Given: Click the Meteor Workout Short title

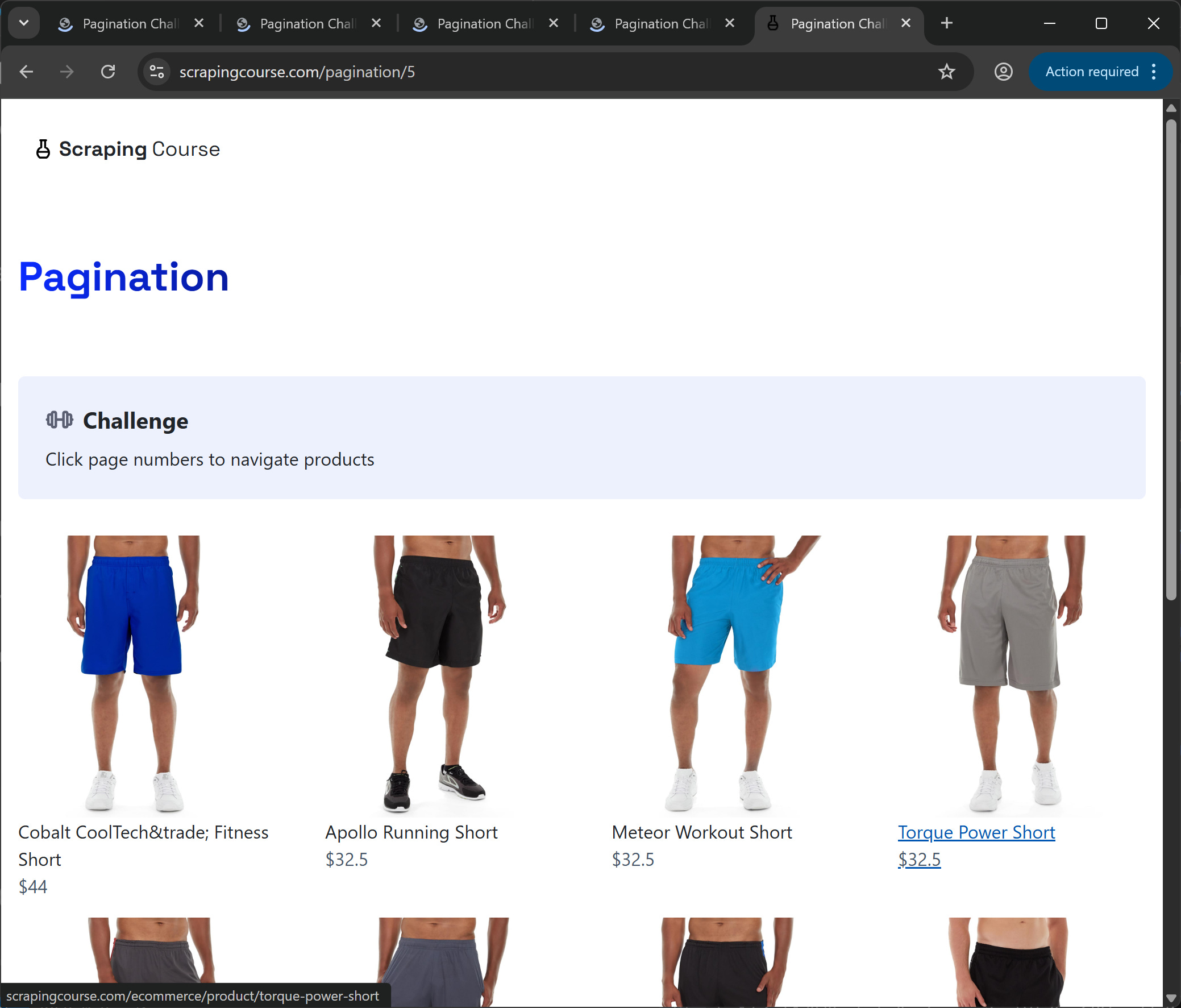Looking at the screenshot, I should pos(702,832).
